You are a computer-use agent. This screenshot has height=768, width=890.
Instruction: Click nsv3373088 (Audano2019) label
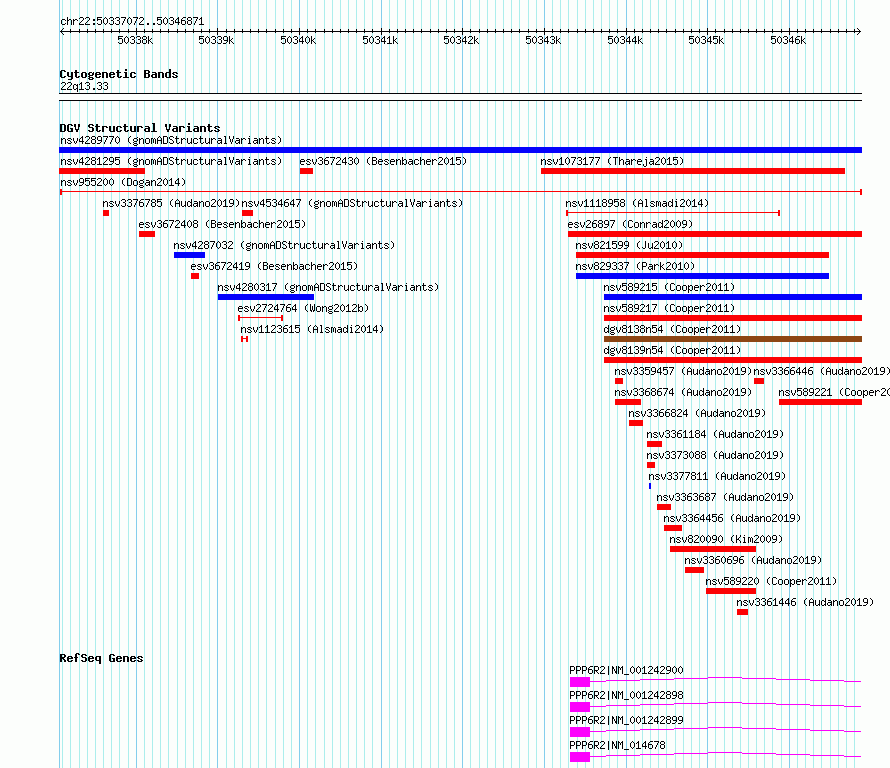(x=715, y=455)
